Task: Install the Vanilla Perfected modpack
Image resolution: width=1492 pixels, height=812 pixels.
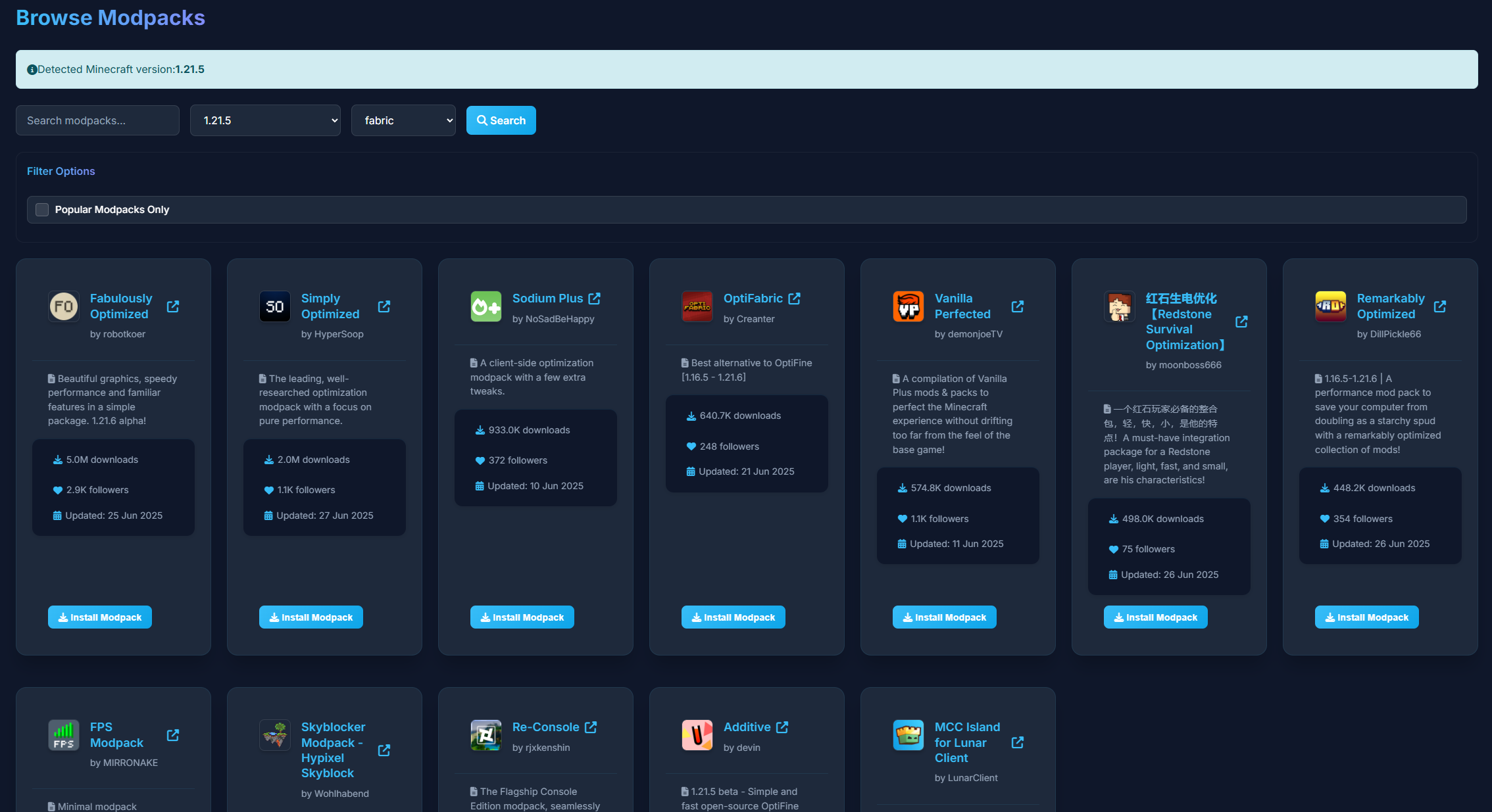Action: (945, 617)
